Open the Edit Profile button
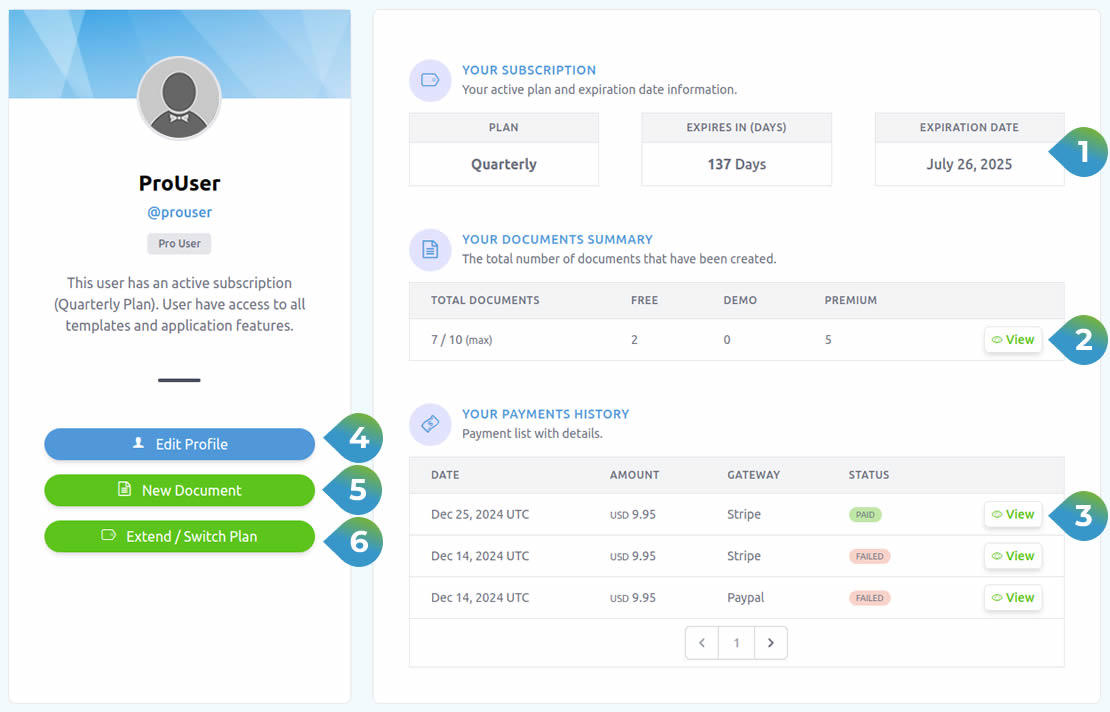The image size is (1110, 712). click(180, 444)
